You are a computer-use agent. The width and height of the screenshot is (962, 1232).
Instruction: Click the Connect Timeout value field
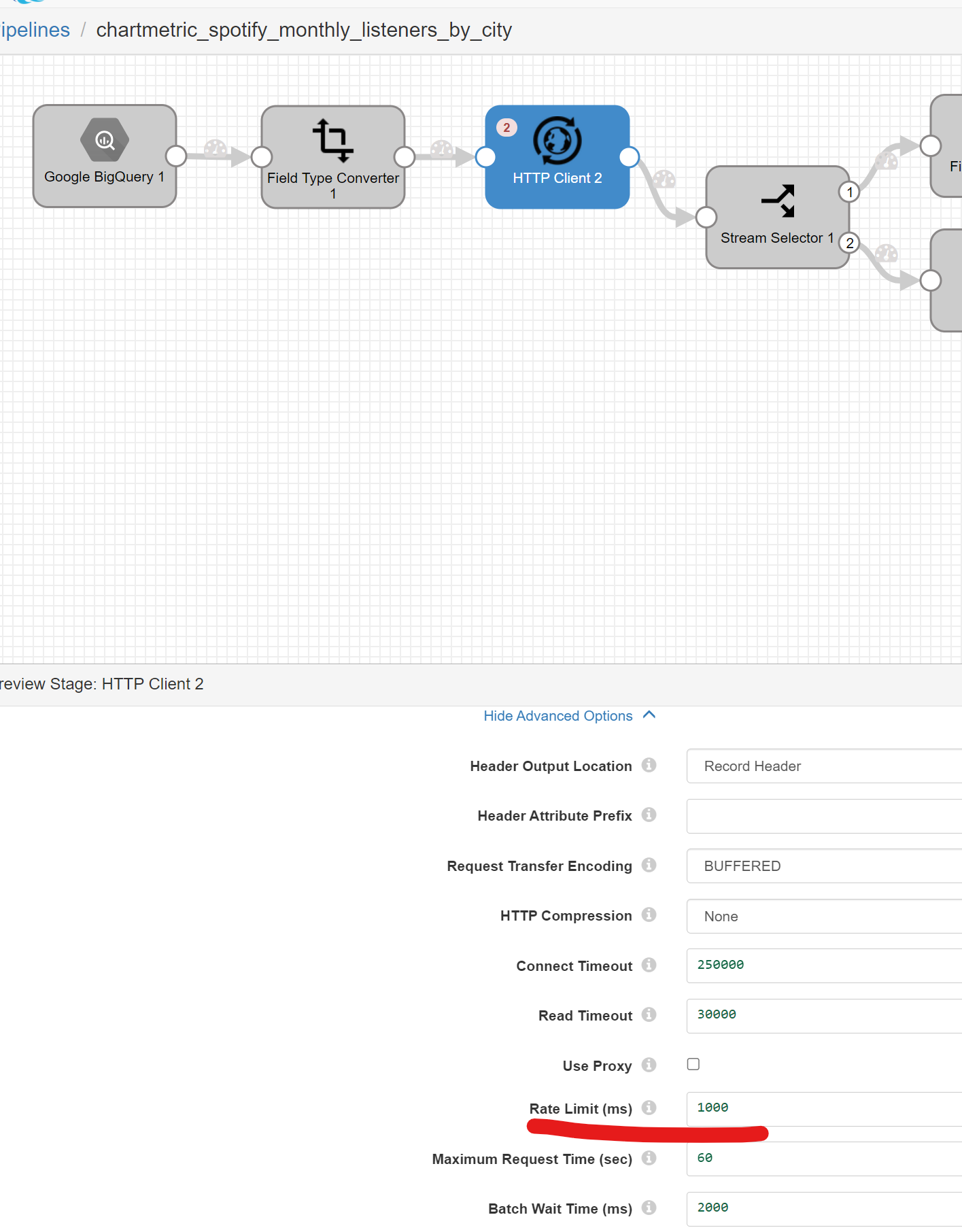pyautogui.click(x=824, y=965)
